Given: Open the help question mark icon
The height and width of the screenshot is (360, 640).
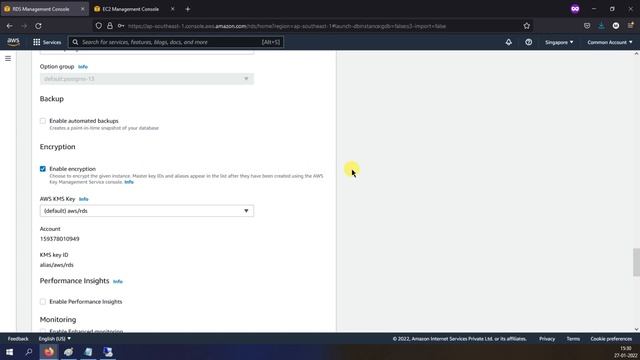Looking at the screenshot, I should tap(529, 42).
